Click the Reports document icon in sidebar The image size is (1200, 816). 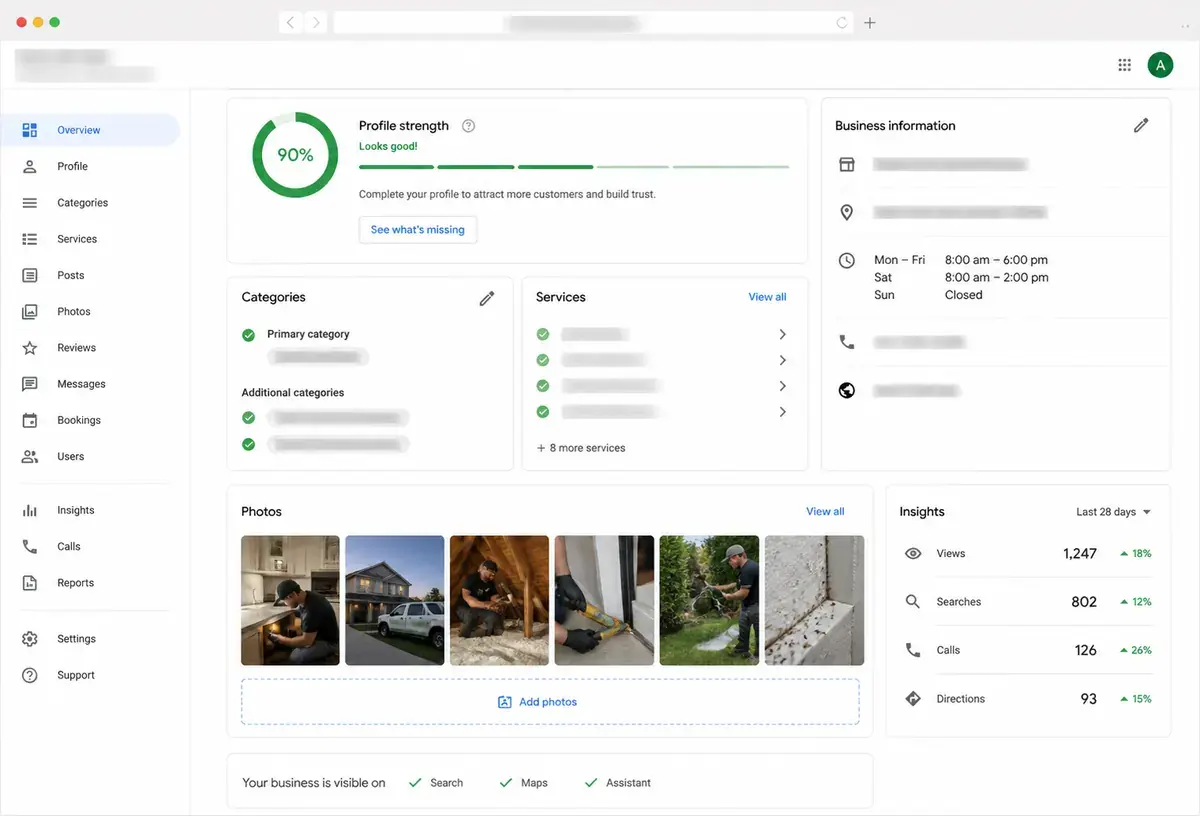tap(30, 583)
